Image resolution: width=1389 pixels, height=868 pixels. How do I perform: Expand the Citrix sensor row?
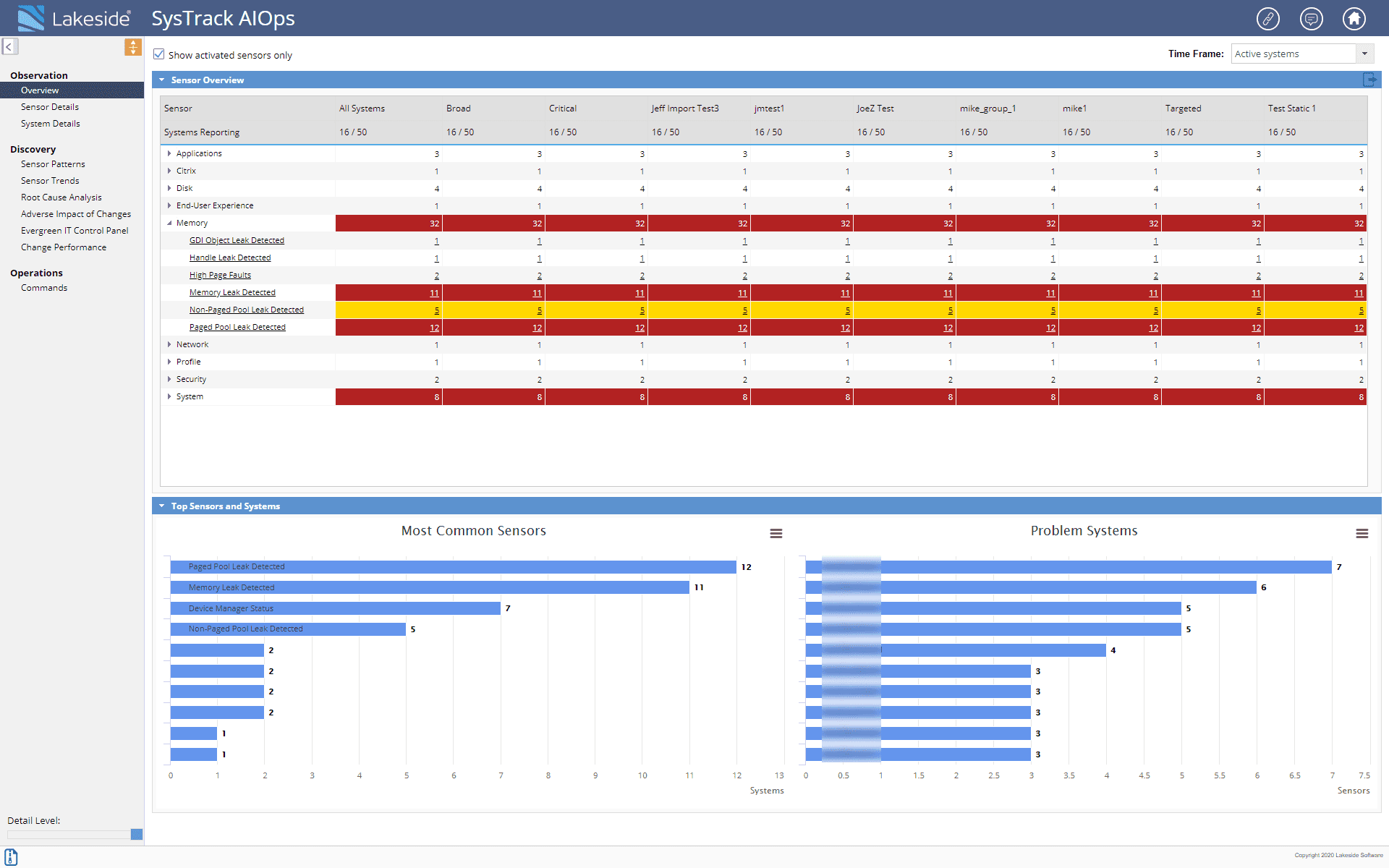[169, 171]
